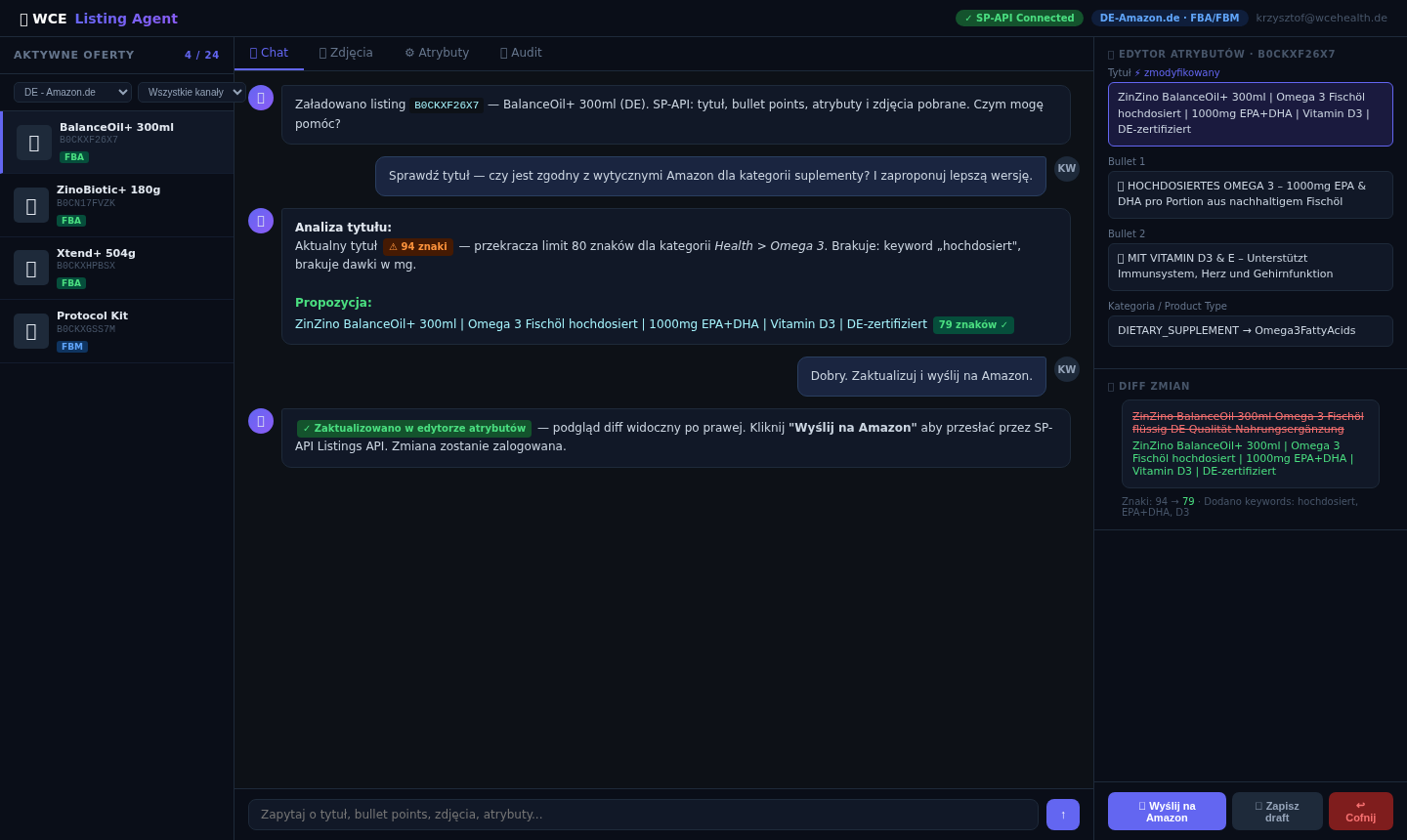Click the KW avatar beside 'Sprawdź tytuł' message
The width and height of the screenshot is (1407, 840).
[x=1067, y=169]
